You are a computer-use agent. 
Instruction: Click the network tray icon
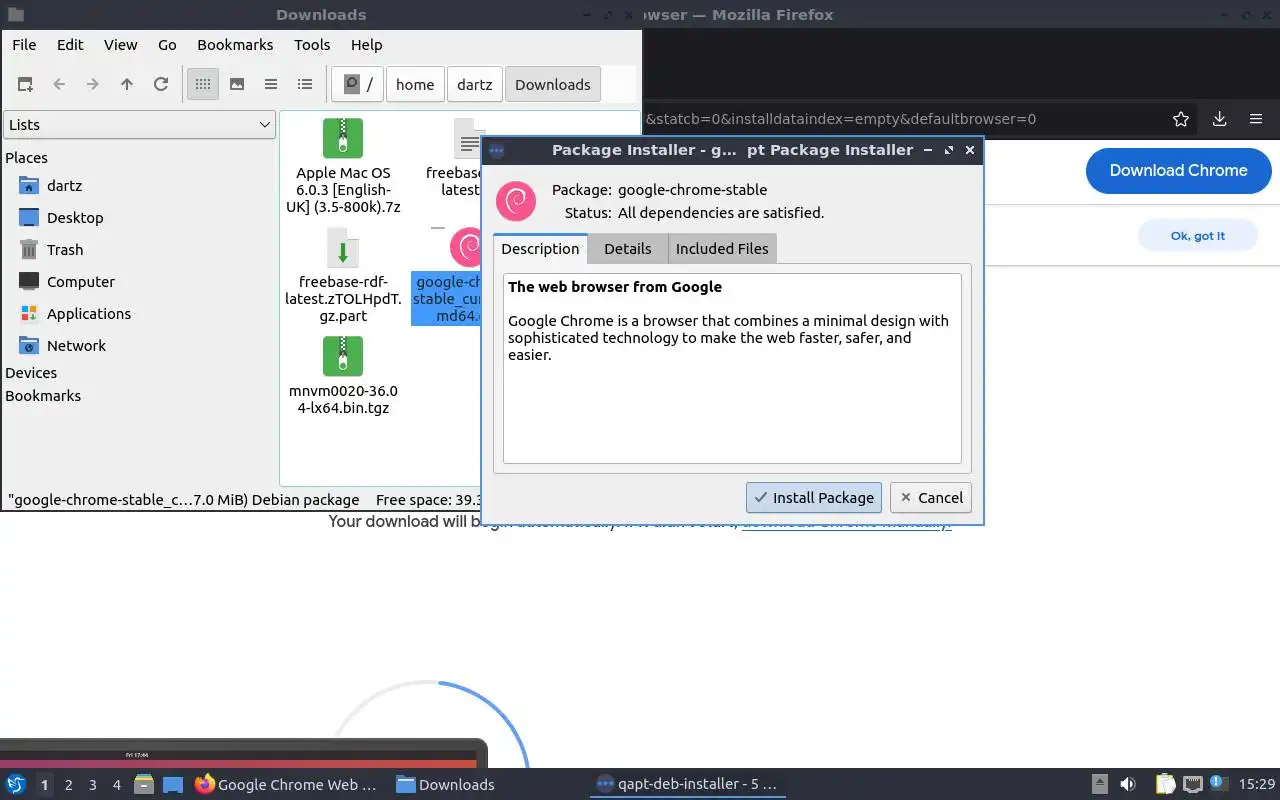click(1192, 785)
